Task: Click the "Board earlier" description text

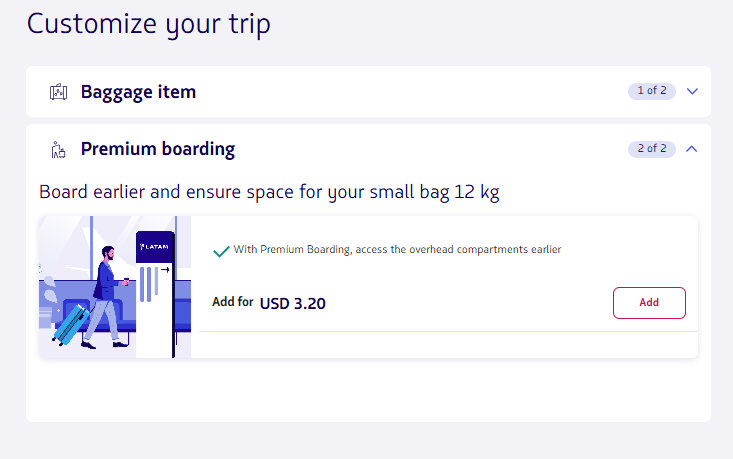Action: coord(268,192)
